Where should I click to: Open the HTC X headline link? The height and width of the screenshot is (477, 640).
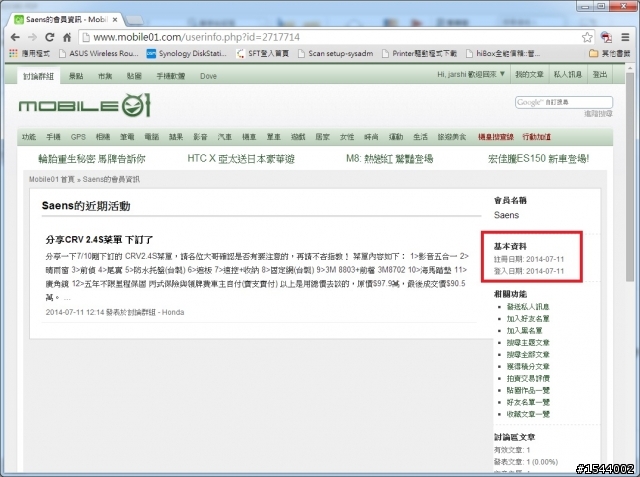[241, 159]
